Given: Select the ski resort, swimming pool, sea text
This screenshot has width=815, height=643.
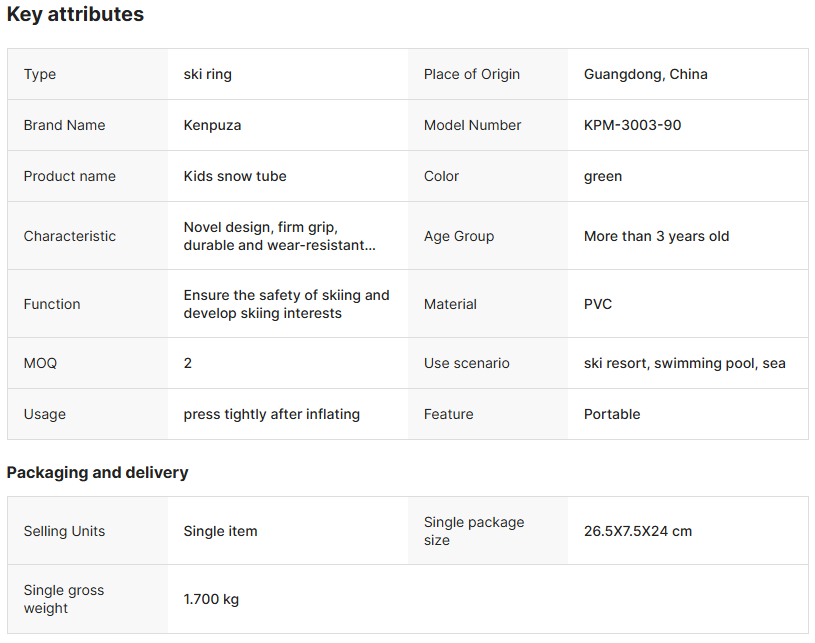Looking at the screenshot, I should tap(684, 363).
